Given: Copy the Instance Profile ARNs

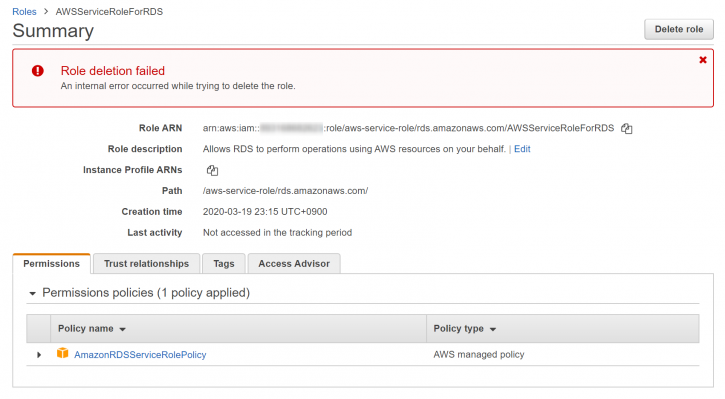Looking at the screenshot, I should coord(212,170).
